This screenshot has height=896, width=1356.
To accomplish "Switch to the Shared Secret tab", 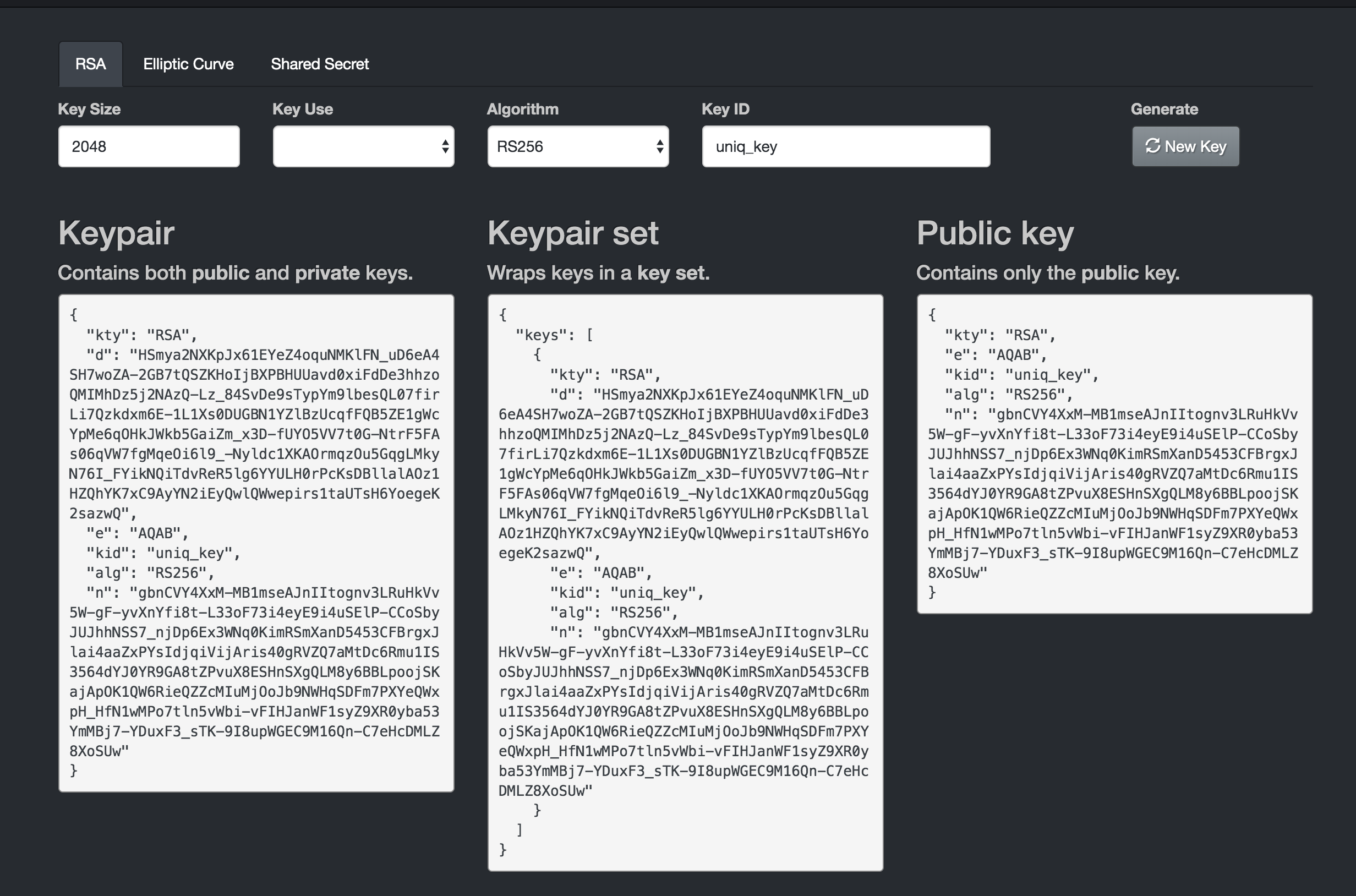I will pyautogui.click(x=319, y=64).
